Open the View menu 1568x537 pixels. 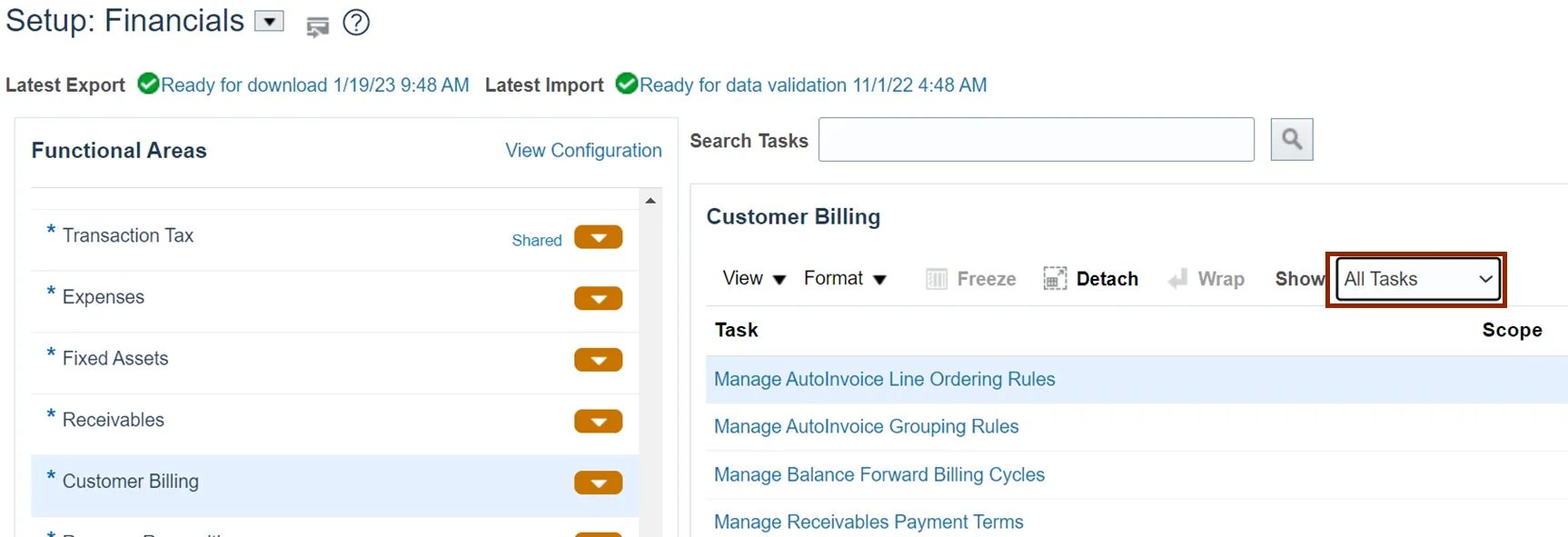point(753,279)
